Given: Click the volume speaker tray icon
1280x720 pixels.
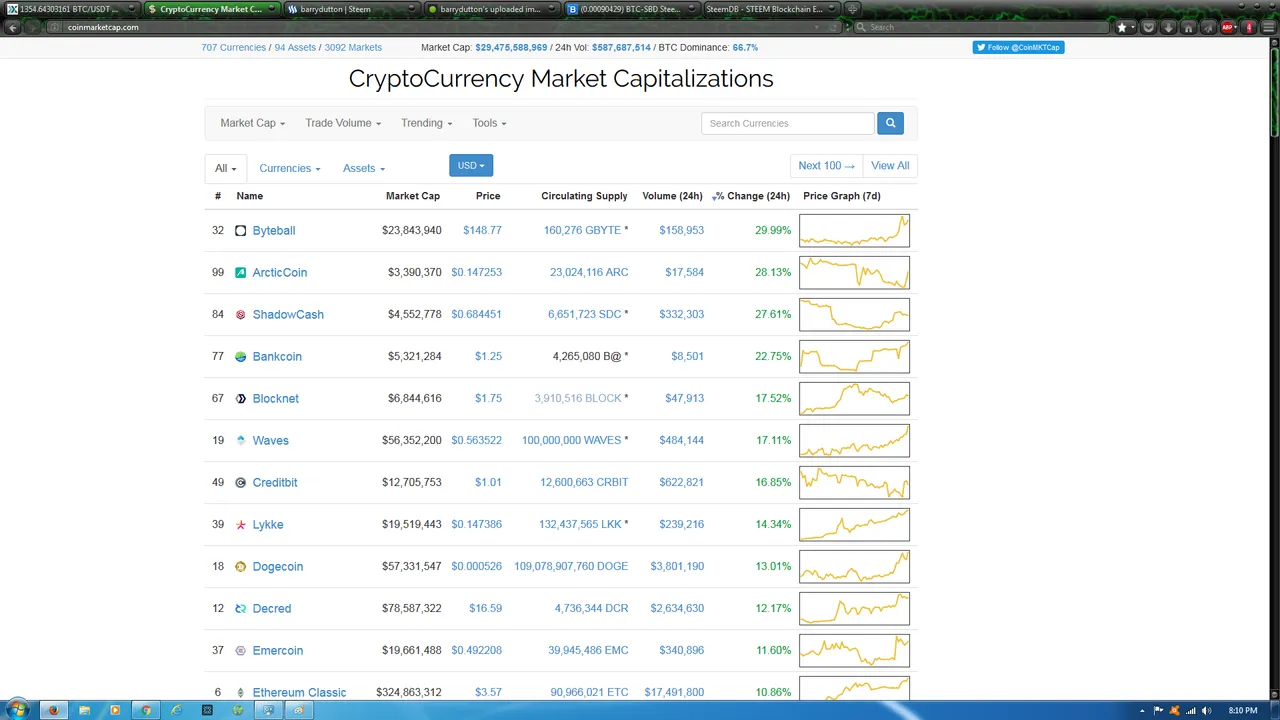Looking at the screenshot, I should [x=1207, y=711].
